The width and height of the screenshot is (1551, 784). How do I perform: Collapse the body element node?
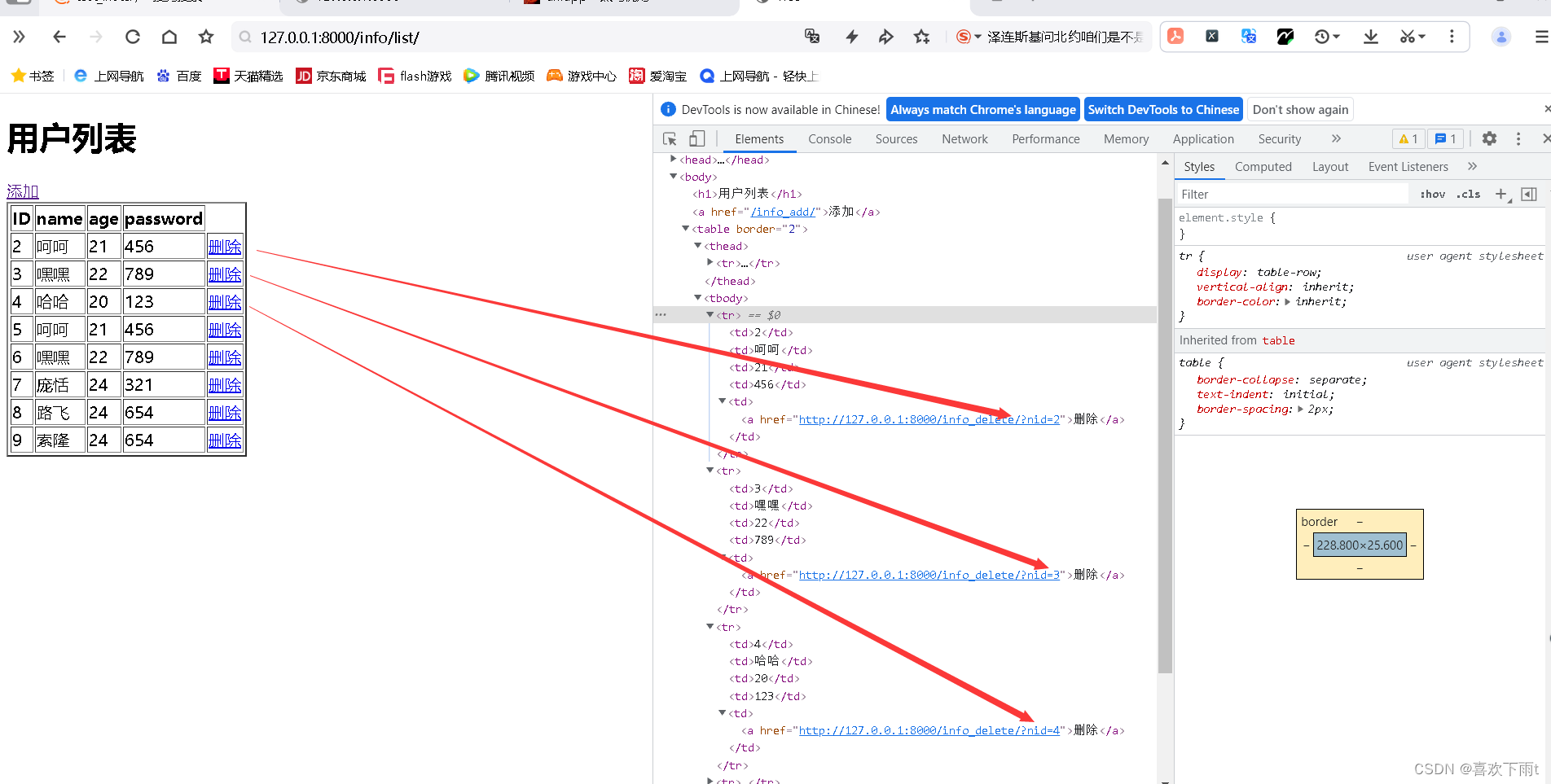pyautogui.click(x=673, y=176)
